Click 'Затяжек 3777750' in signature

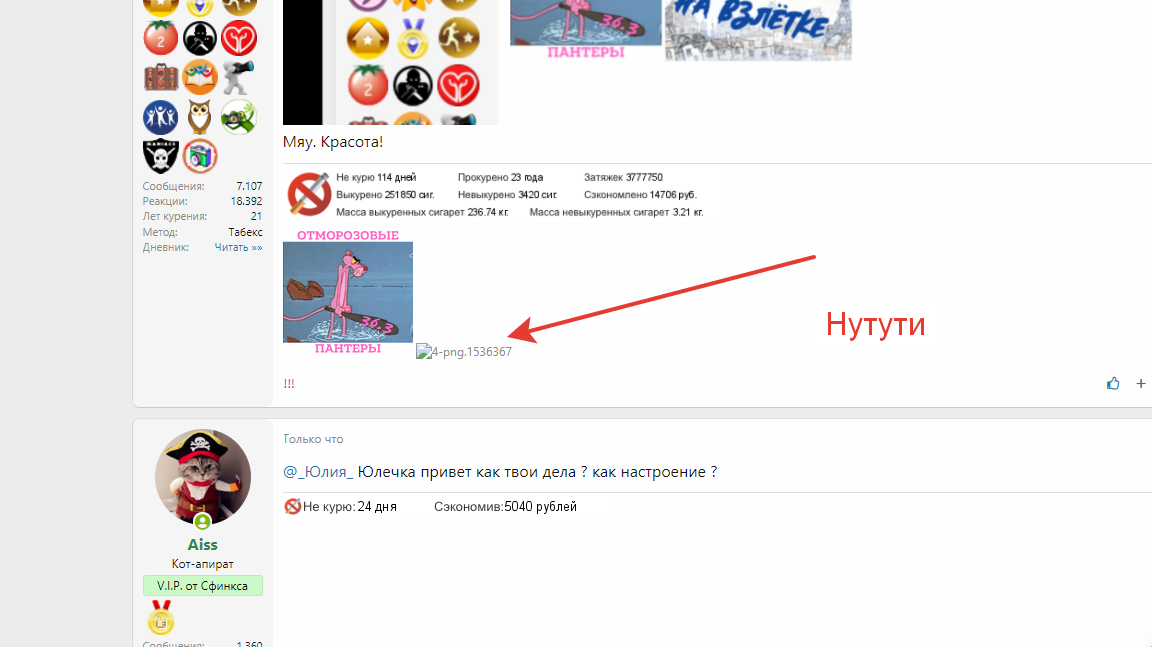pos(623,177)
